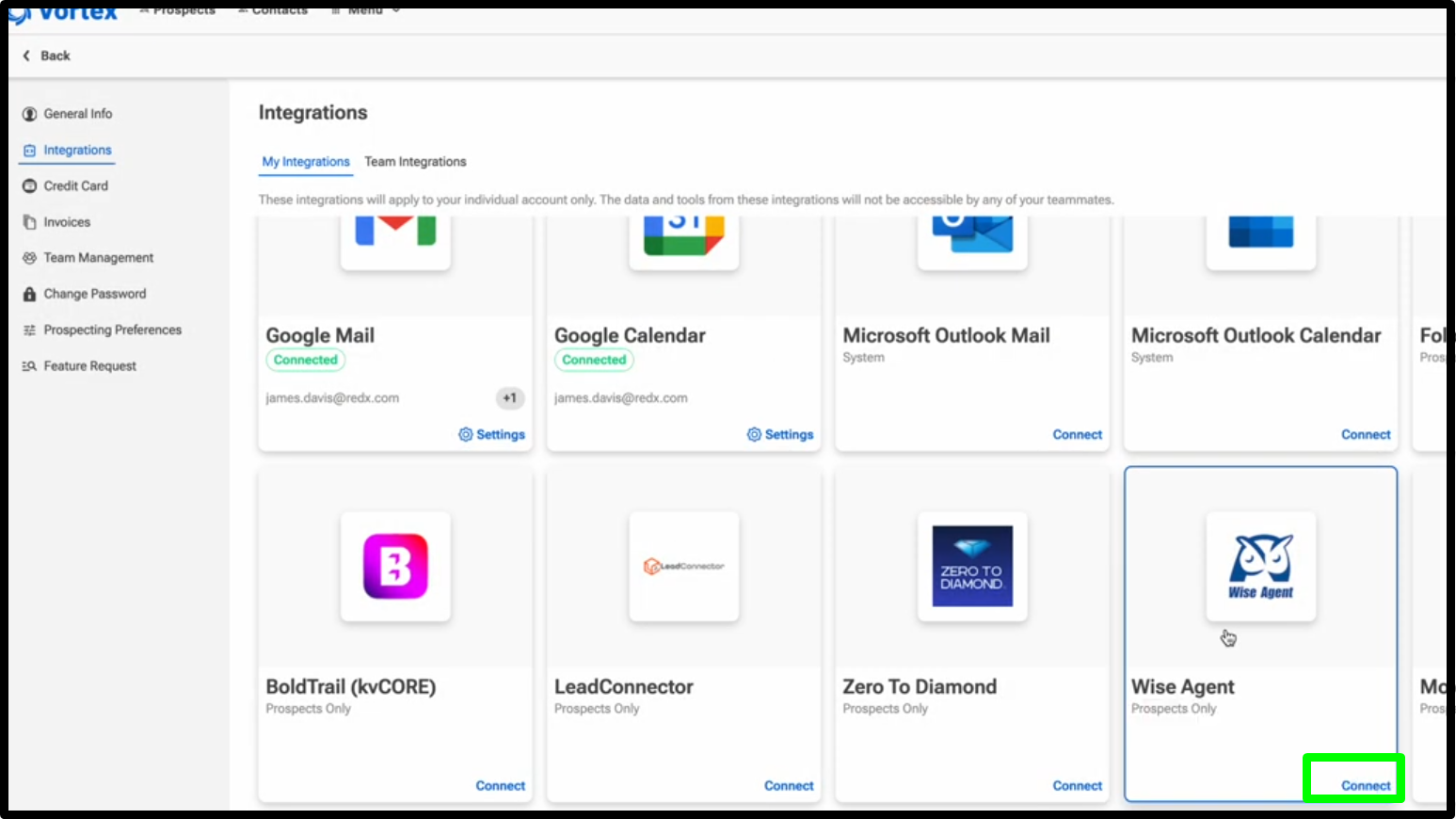This screenshot has height=819, width=1456.
Task: Click System label under Microsoft Outlook Mail
Action: [x=863, y=358]
